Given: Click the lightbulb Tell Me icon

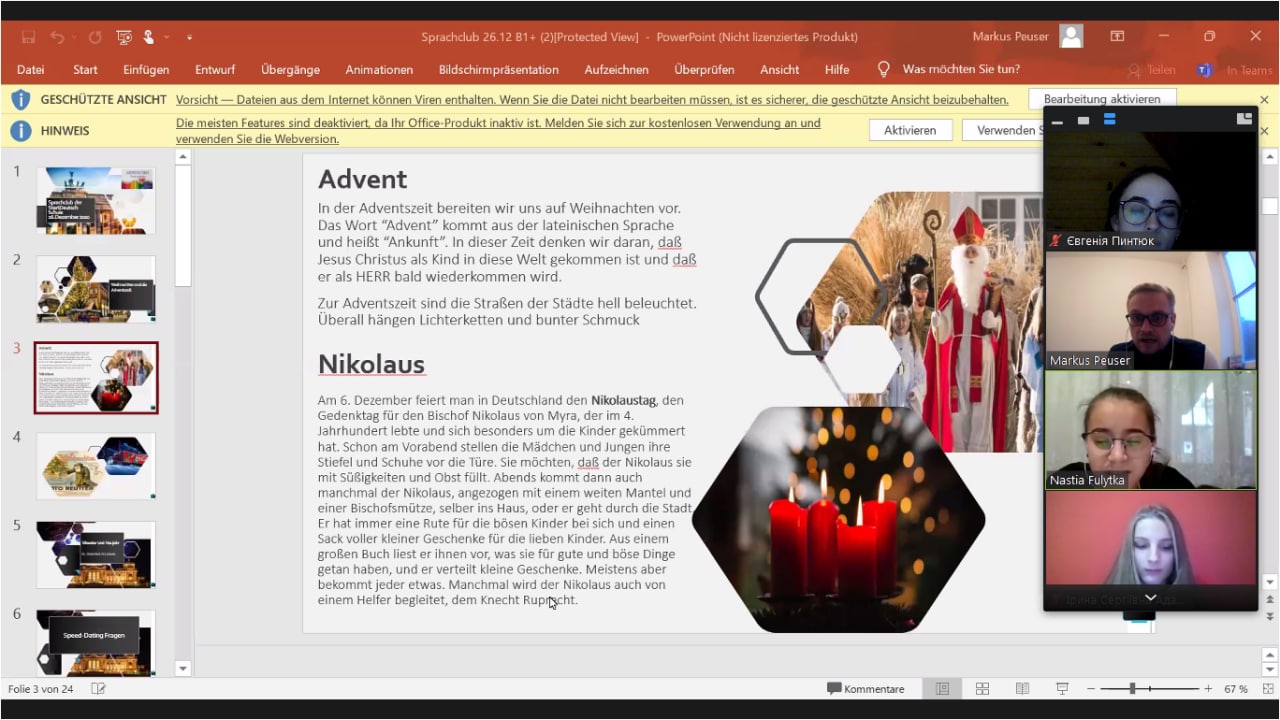Looking at the screenshot, I should point(883,70).
